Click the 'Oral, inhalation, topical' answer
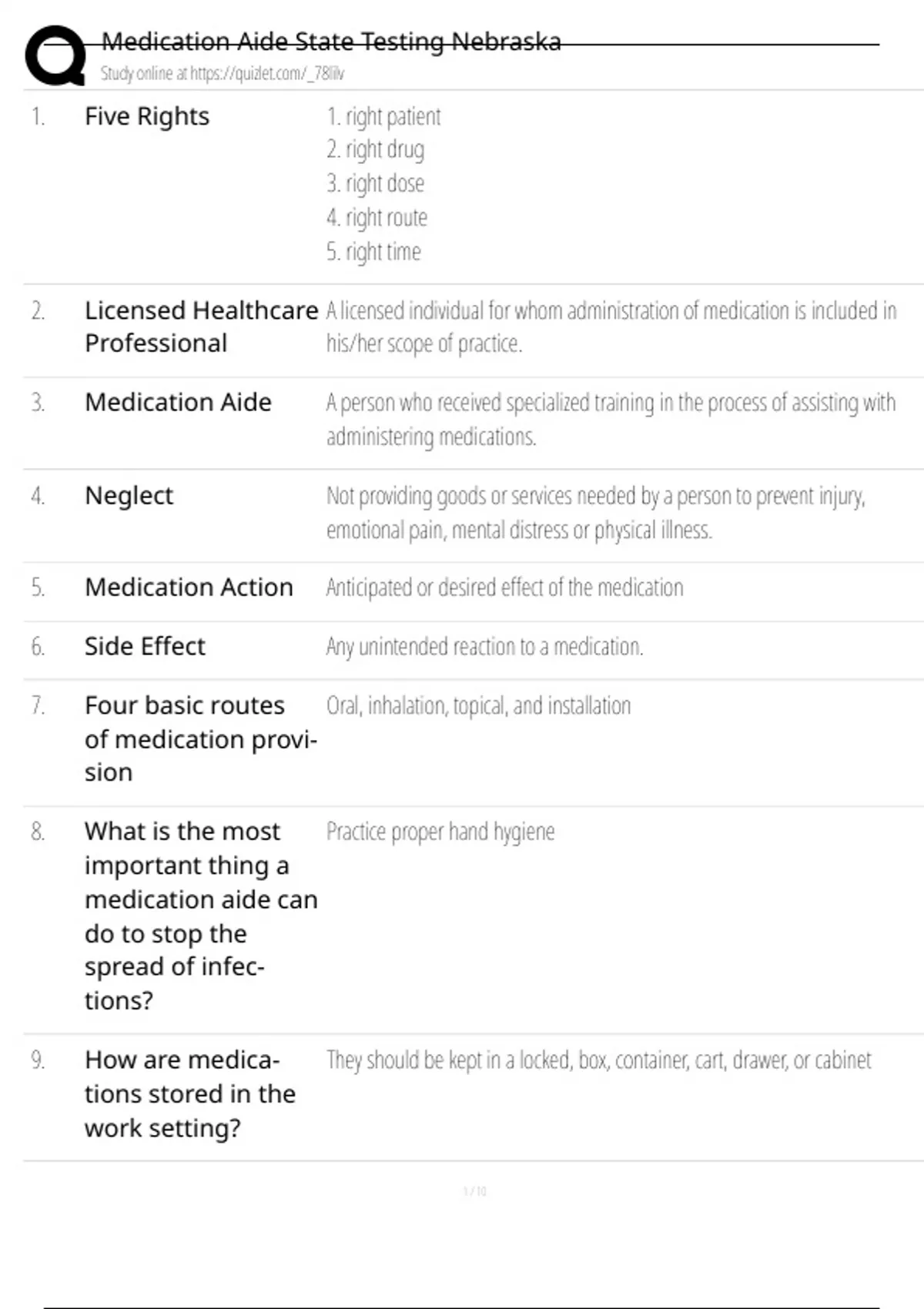The width and height of the screenshot is (924, 1309). (478, 706)
